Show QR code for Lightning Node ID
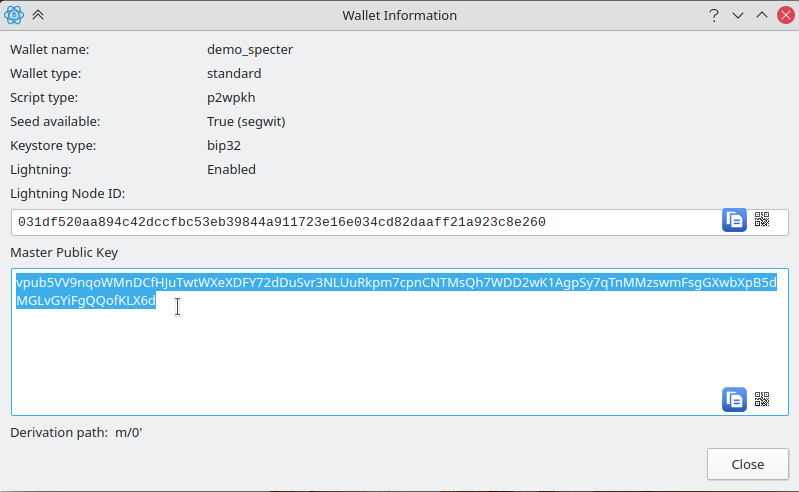This screenshot has width=799, height=492. point(762,221)
